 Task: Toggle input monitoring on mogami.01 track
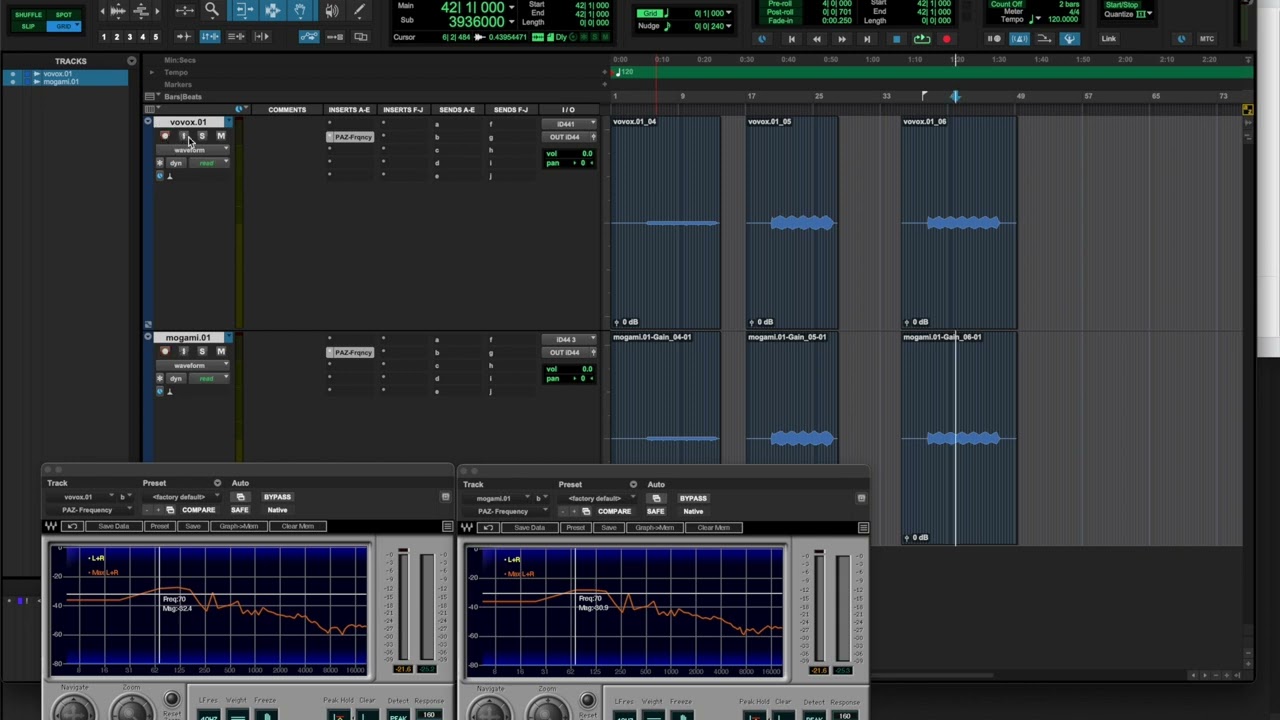(183, 351)
